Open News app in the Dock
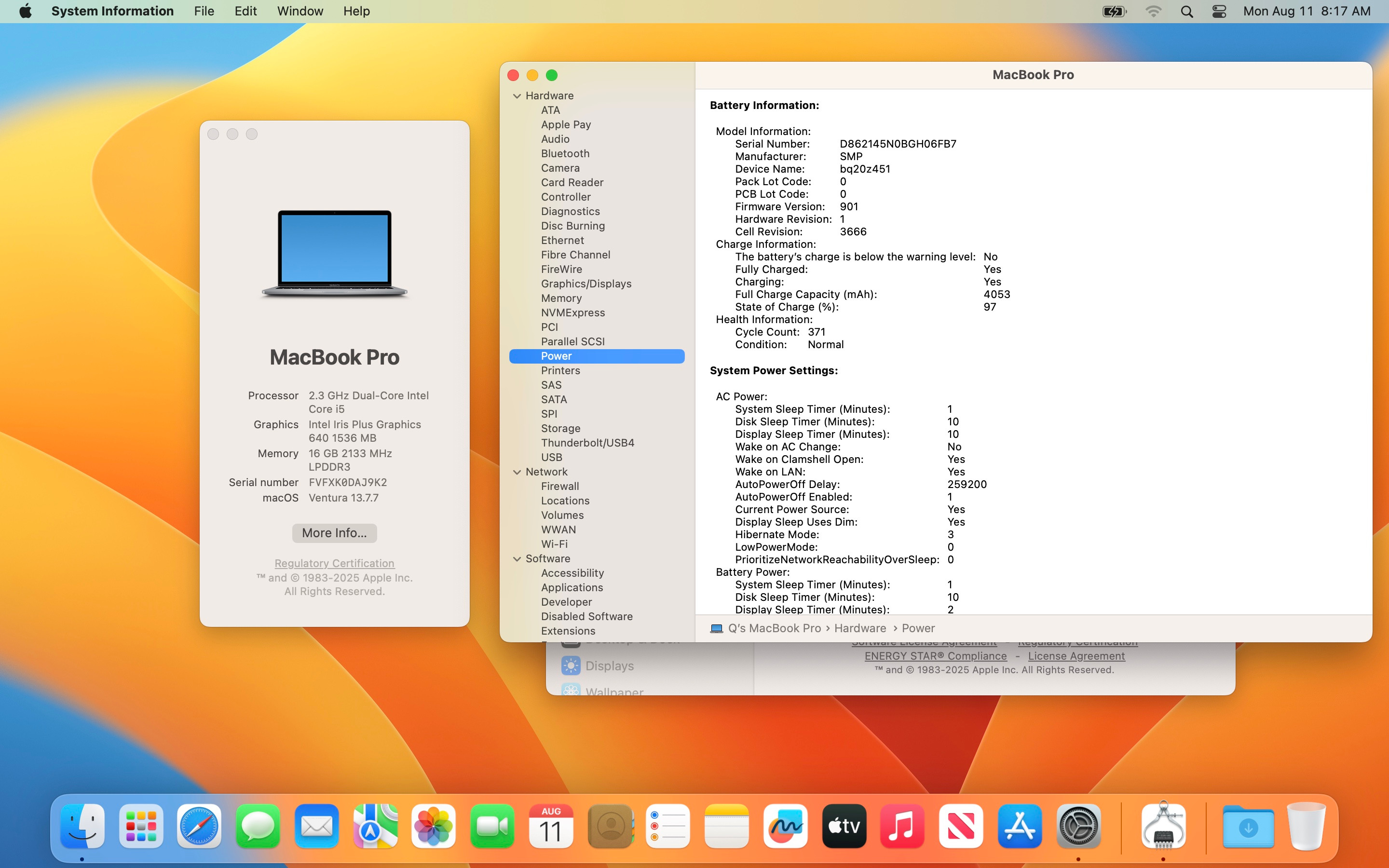The height and width of the screenshot is (868, 1389). point(961,826)
